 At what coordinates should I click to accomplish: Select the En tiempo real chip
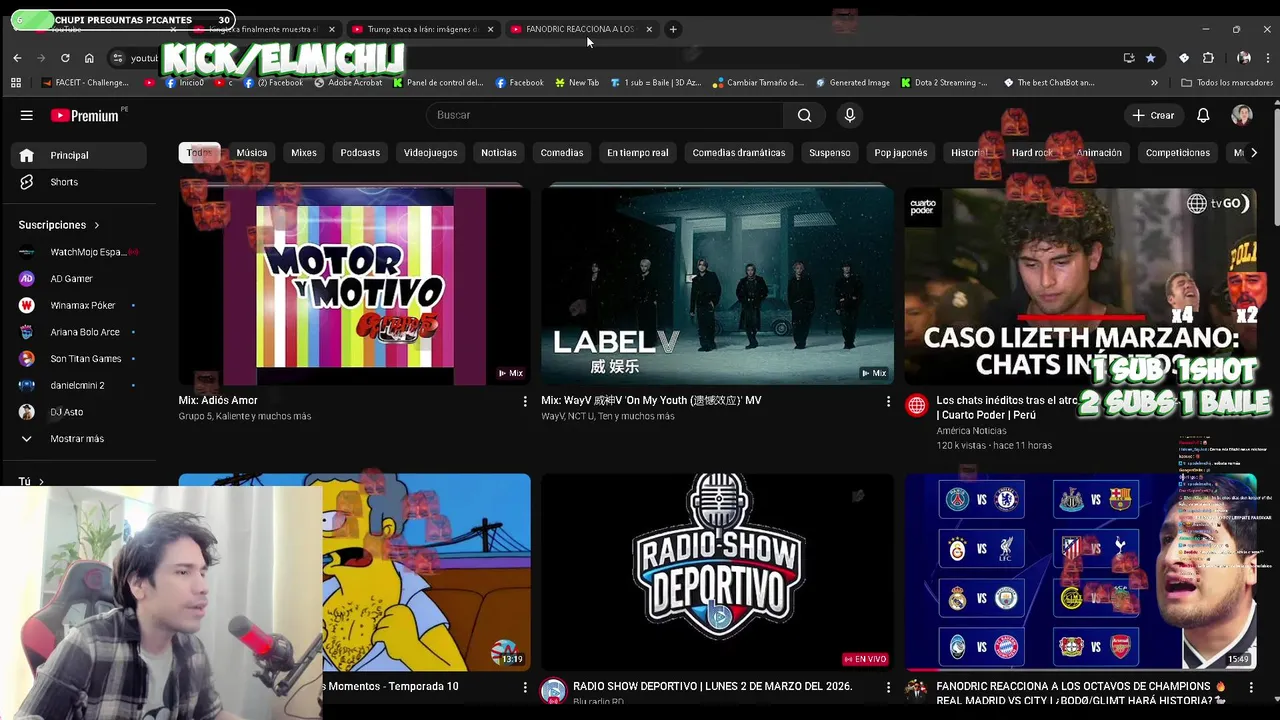point(637,153)
